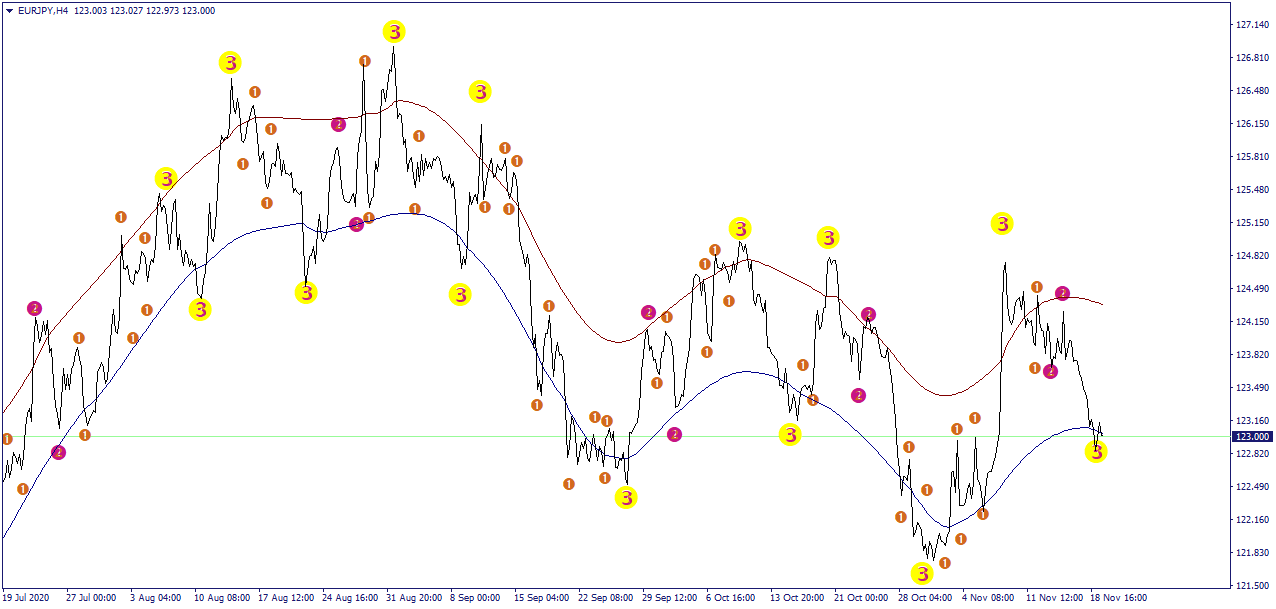Viewport: 1276px width, 609px height.
Task: Click time axis label 24 Aug 16:00
Action: (x=350, y=598)
